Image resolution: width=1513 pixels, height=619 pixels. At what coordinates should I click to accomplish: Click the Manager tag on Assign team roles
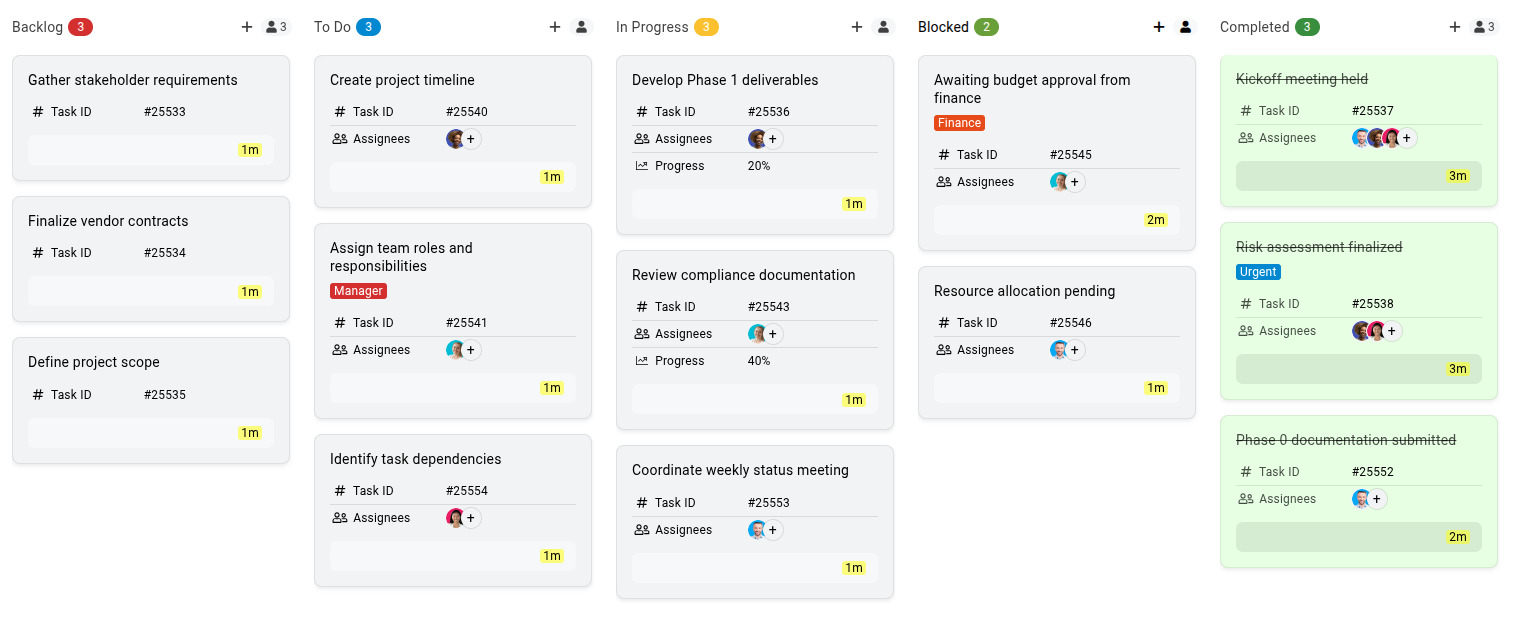(358, 291)
